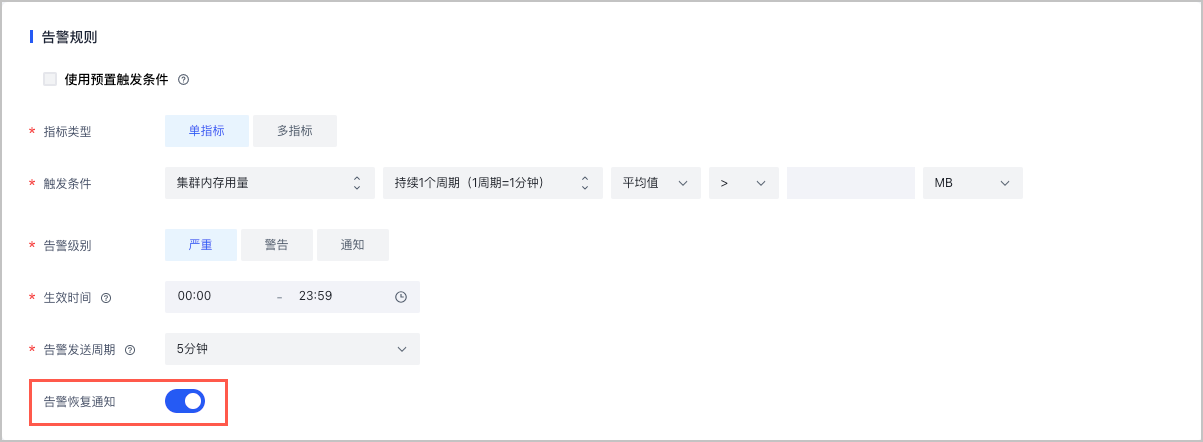Click the 00:00 start time field
The height and width of the screenshot is (442, 1203).
tap(217, 297)
